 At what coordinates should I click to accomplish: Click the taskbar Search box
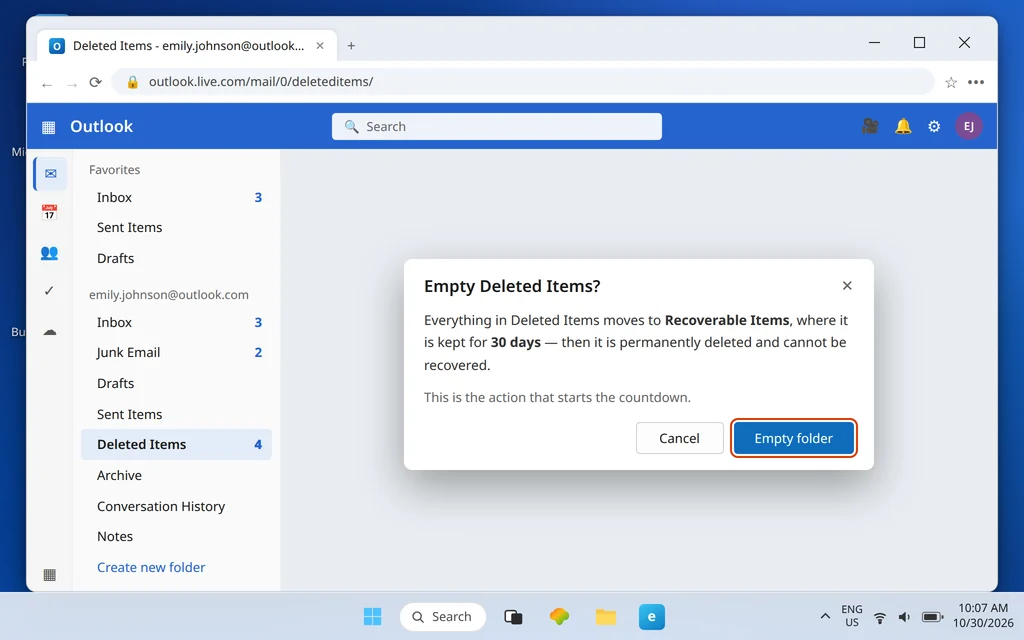443,616
